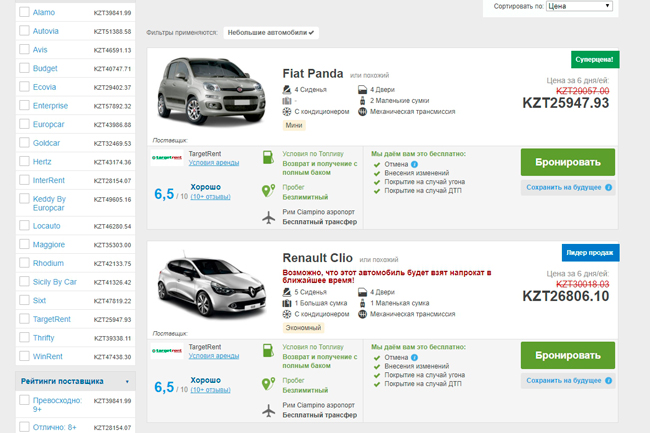The image size is (650, 433).
Task: Click the Europcar supplier name
Action: (49, 124)
